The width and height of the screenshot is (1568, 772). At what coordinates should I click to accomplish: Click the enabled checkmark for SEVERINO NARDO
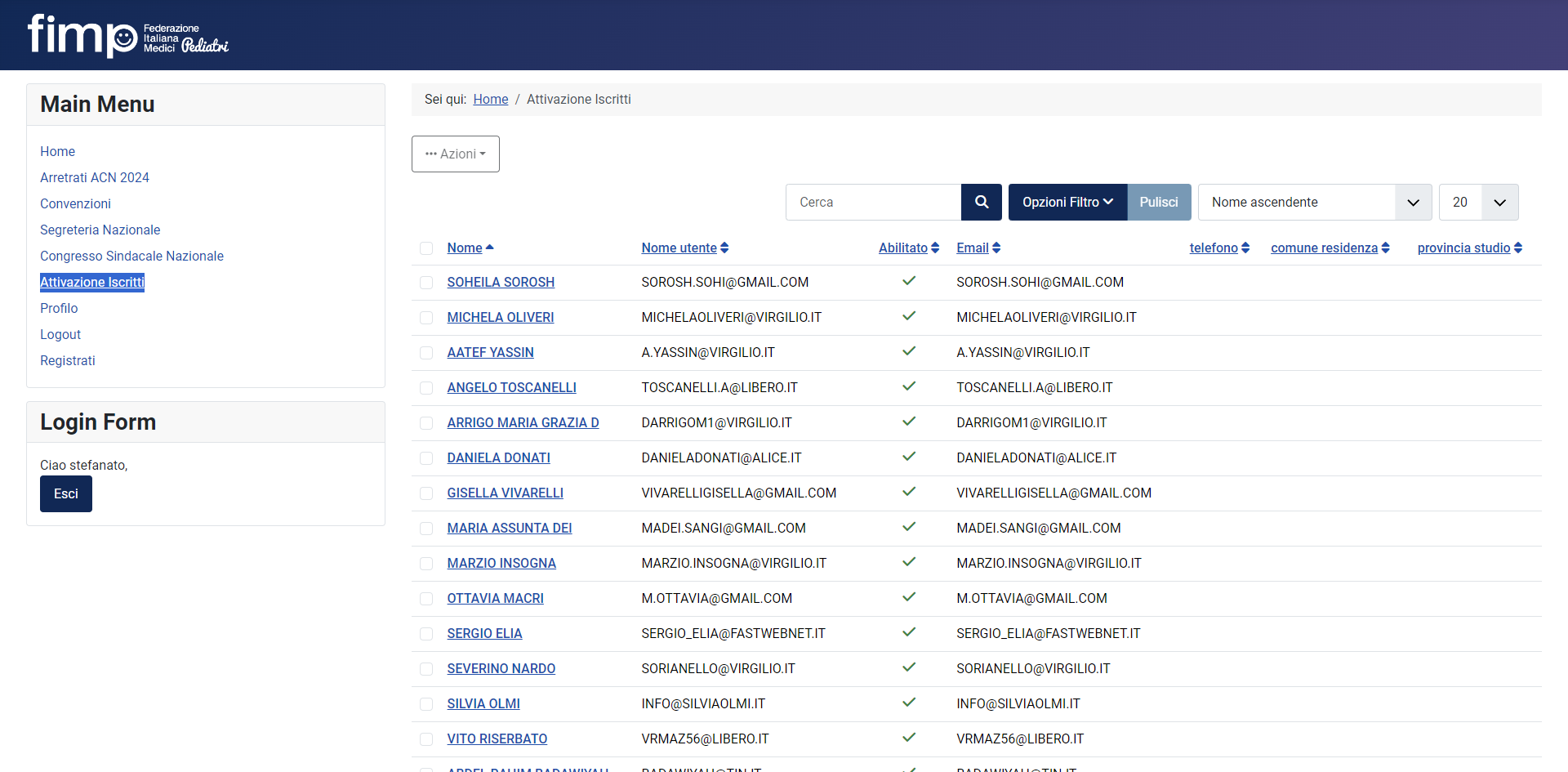click(909, 667)
